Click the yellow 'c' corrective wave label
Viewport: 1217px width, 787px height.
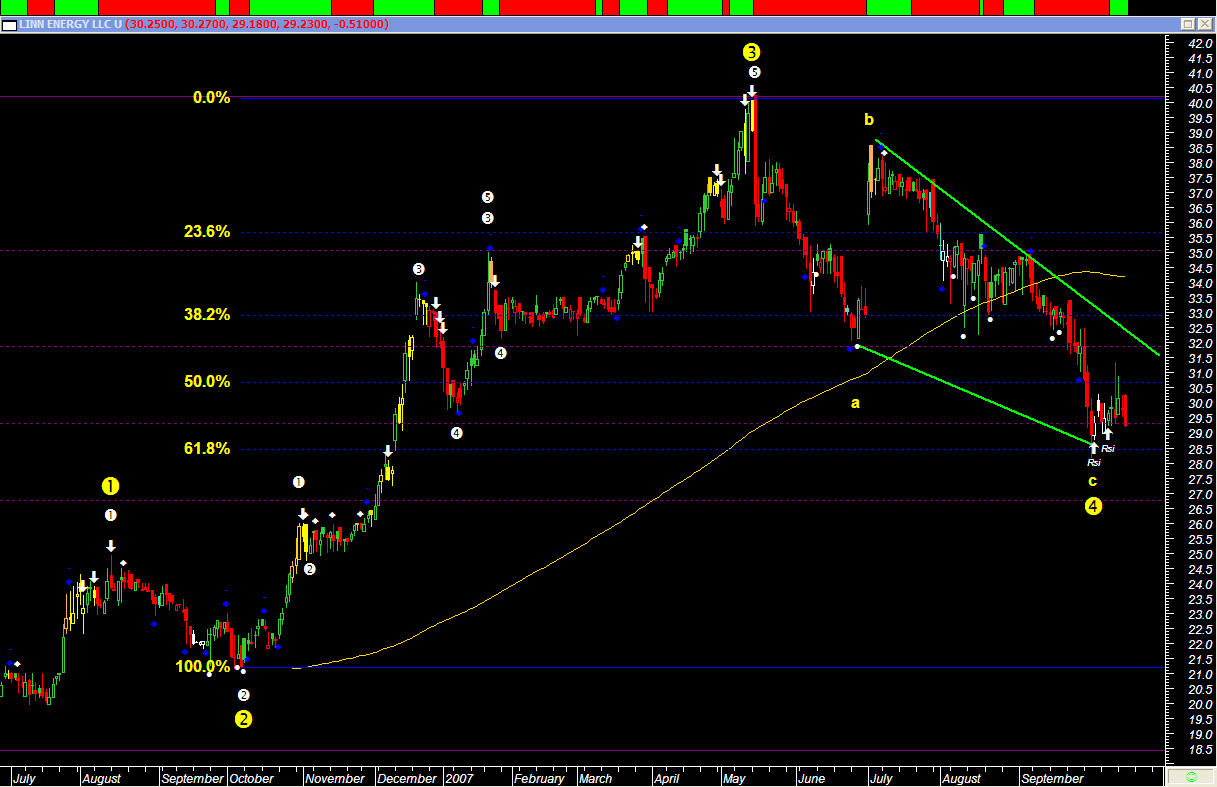(x=1092, y=481)
